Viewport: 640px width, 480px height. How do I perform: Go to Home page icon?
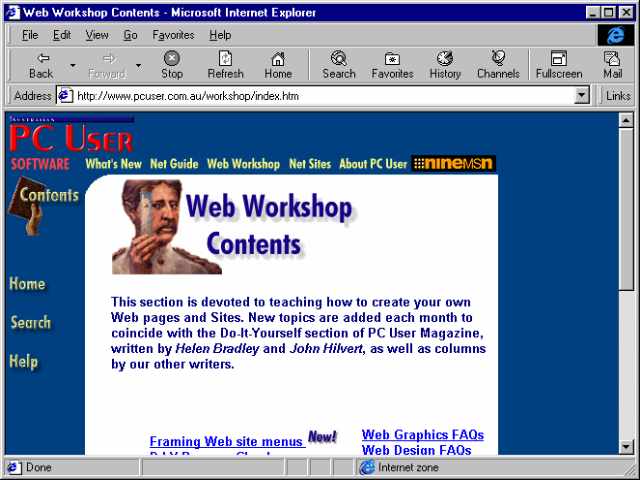click(x=278, y=58)
